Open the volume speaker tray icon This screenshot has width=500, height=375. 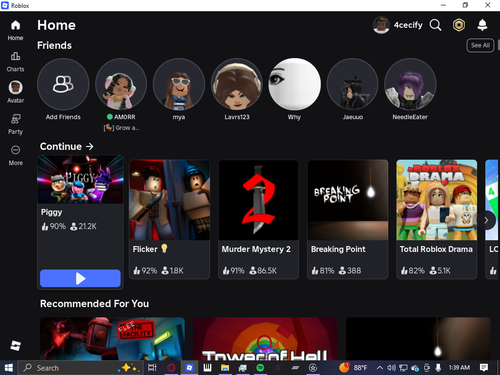pyautogui.click(x=391, y=368)
